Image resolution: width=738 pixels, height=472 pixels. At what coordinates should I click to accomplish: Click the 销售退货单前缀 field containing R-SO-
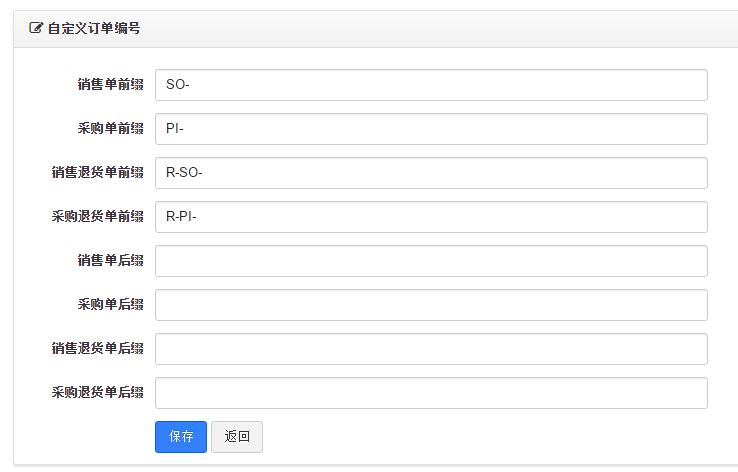coord(431,173)
